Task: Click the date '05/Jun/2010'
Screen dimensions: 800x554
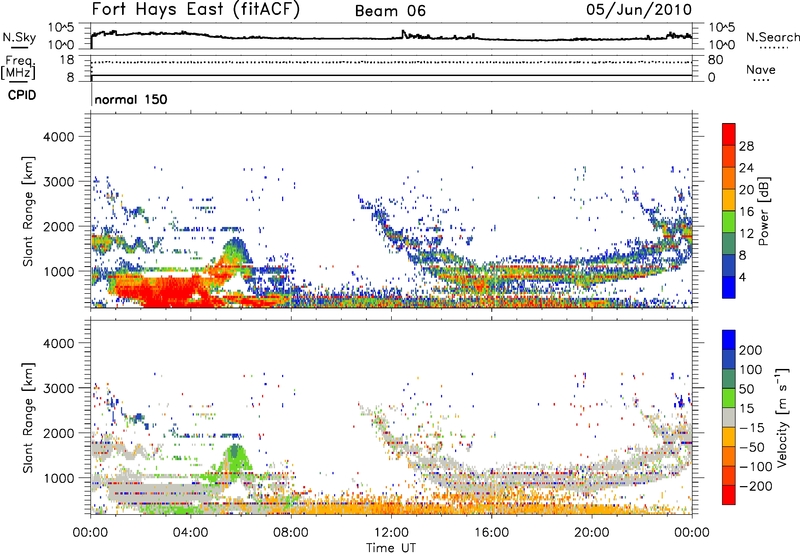Action: (x=639, y=10)
